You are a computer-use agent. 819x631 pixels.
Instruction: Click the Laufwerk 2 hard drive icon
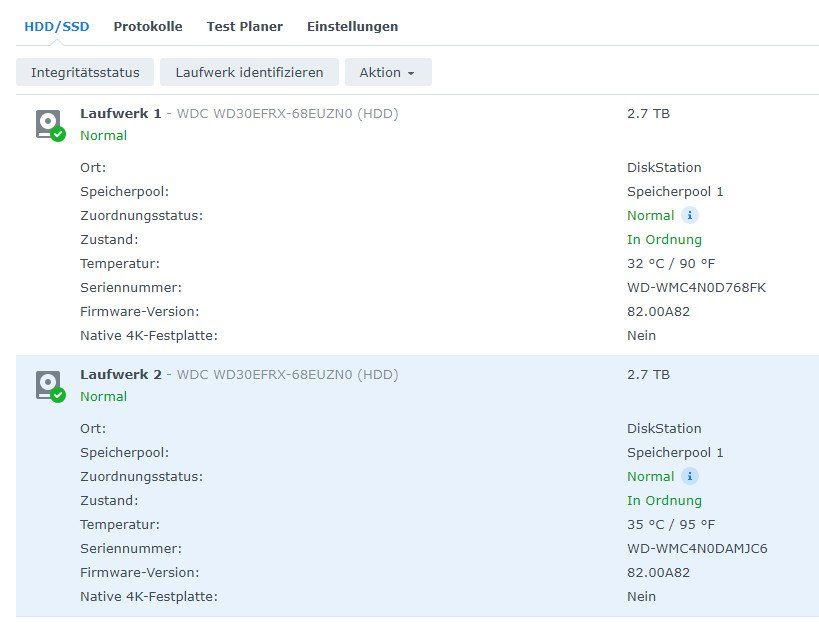click(x=50, y=387)
